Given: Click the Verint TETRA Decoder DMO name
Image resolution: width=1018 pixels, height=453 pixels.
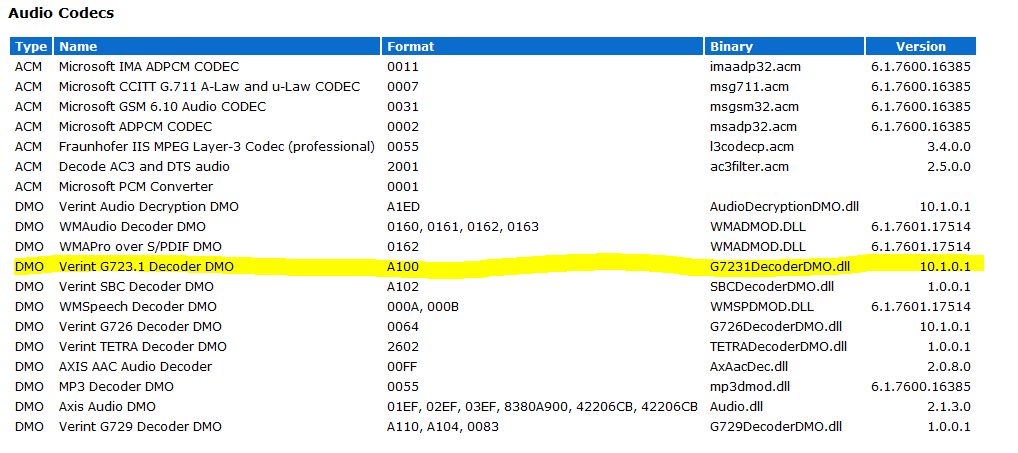Looking at the screenshot, I should click(143, 347).
